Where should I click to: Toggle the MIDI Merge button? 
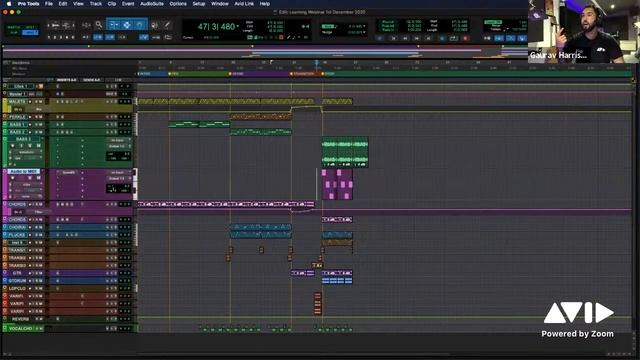tap(521, 38)
